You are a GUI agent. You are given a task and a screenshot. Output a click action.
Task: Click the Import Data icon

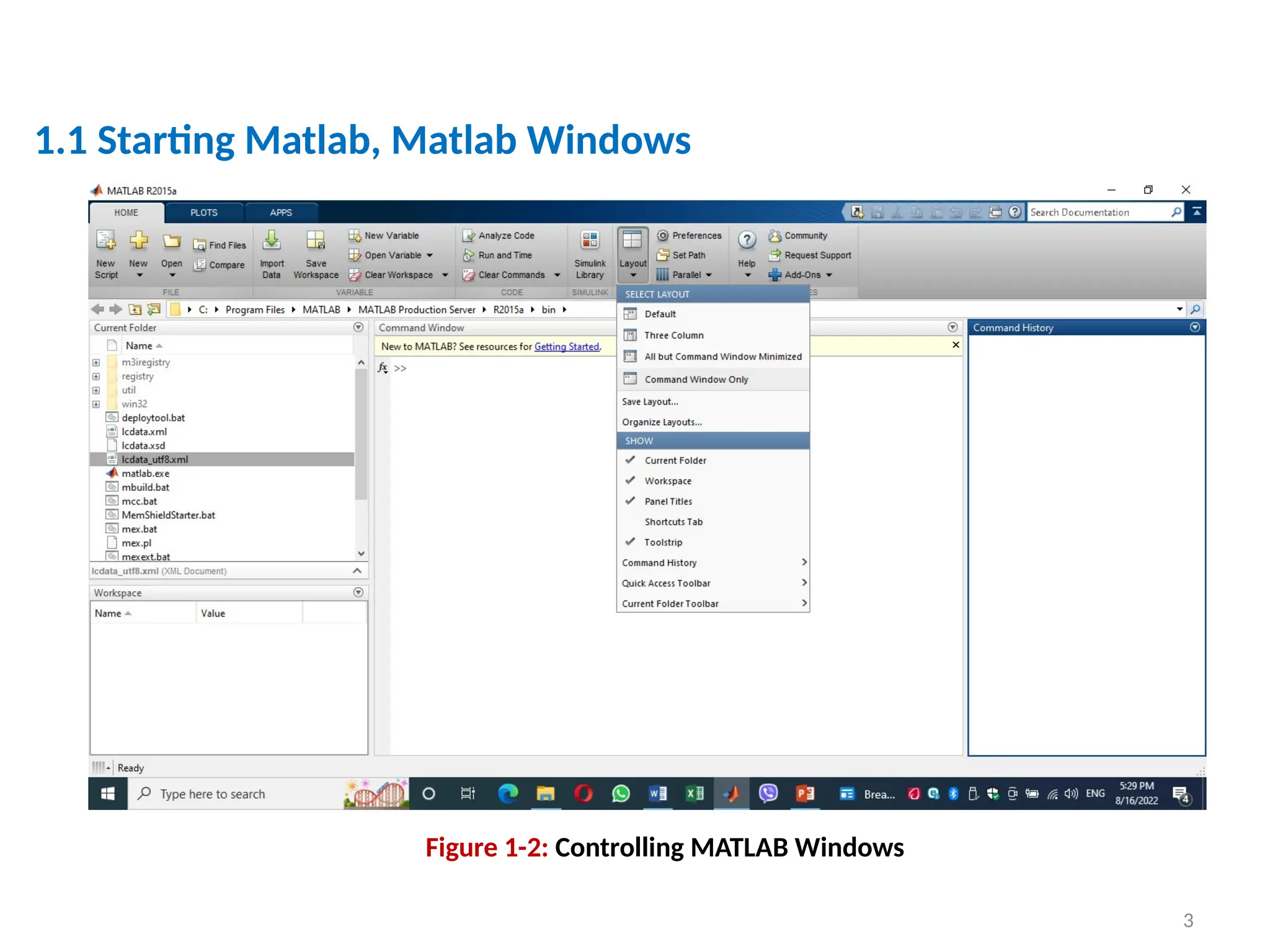tap(272, 240)
